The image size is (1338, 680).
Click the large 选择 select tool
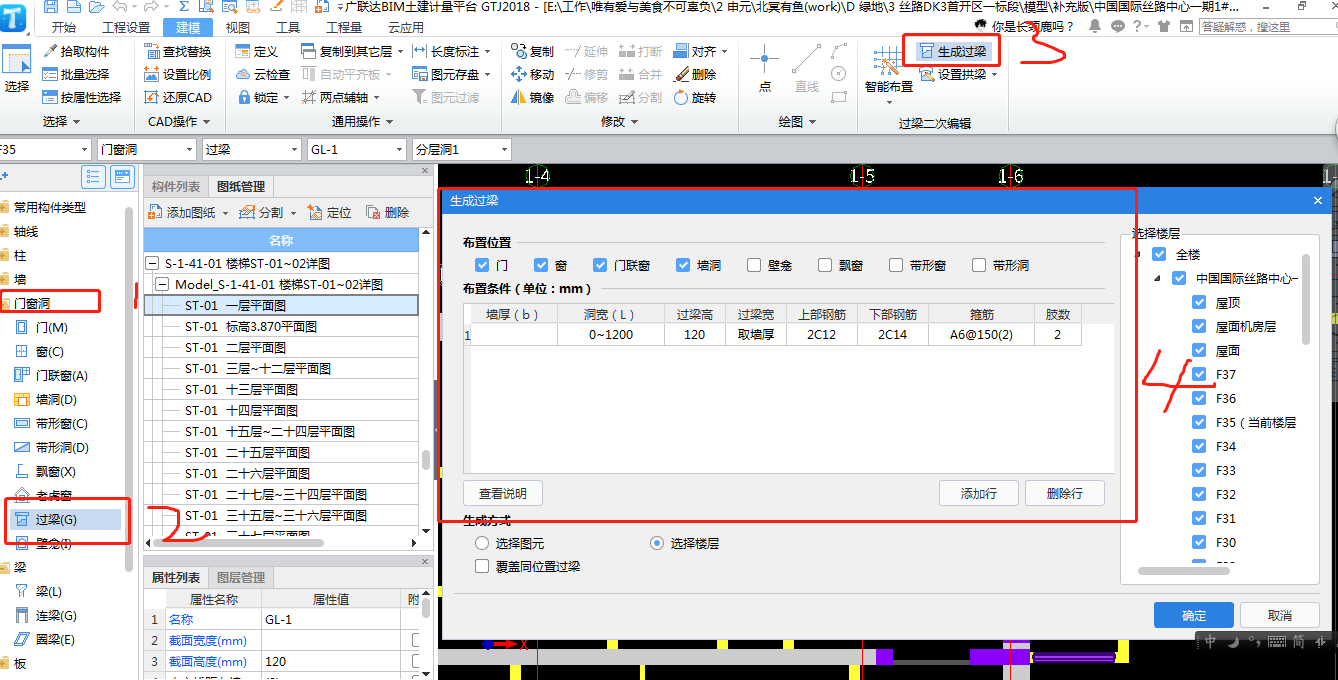[17, 70]
